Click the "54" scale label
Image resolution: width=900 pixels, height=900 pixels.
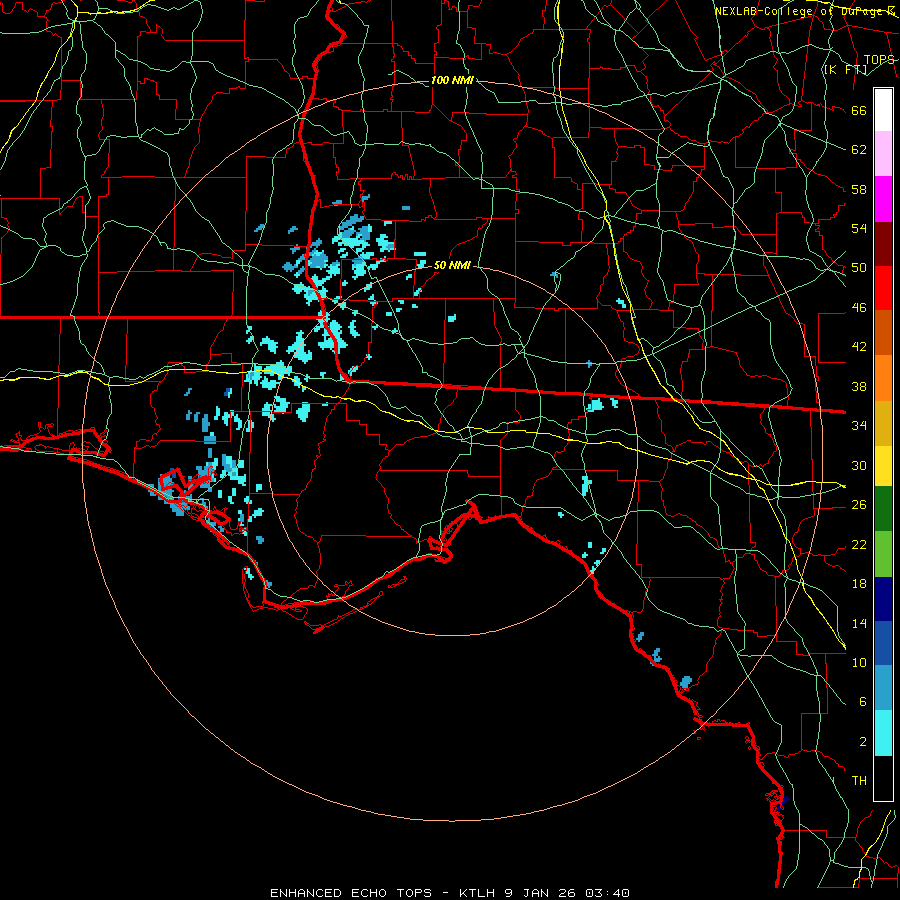click(859, 228)
